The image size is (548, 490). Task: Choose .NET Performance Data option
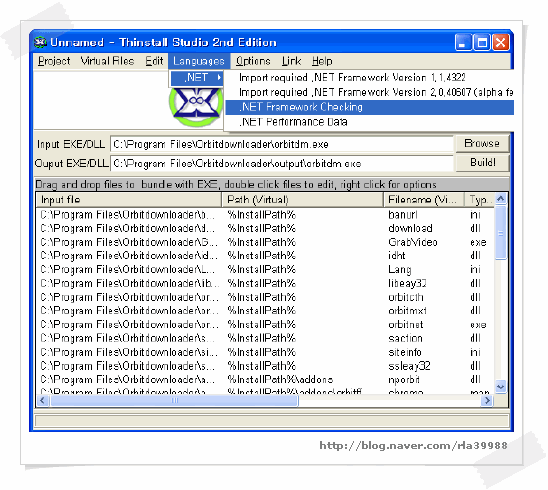click(368, 122)
